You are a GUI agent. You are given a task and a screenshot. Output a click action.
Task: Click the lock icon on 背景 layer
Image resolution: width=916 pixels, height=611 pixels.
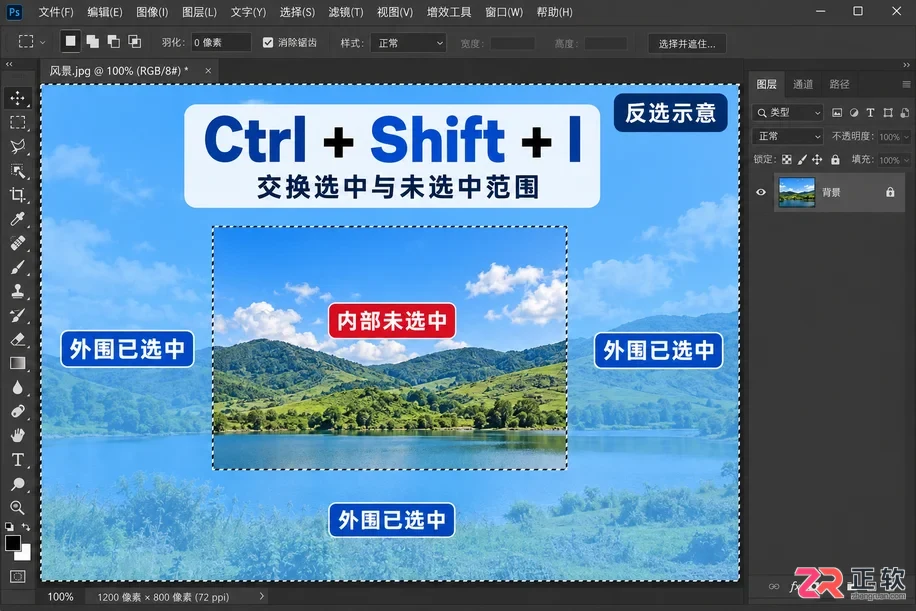click(x=890, y=192)
